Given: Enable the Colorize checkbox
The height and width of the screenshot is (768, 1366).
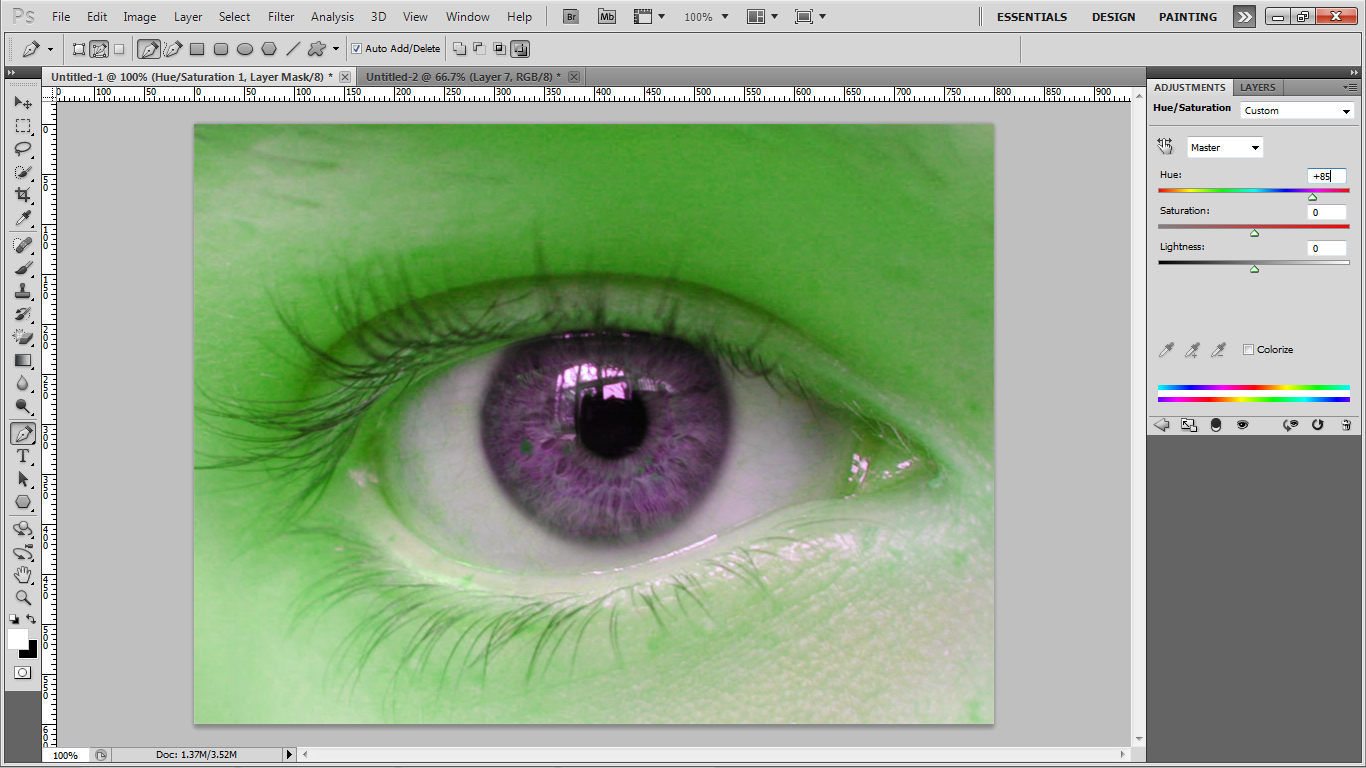Looking at the screenshot, I should 1248,350.
